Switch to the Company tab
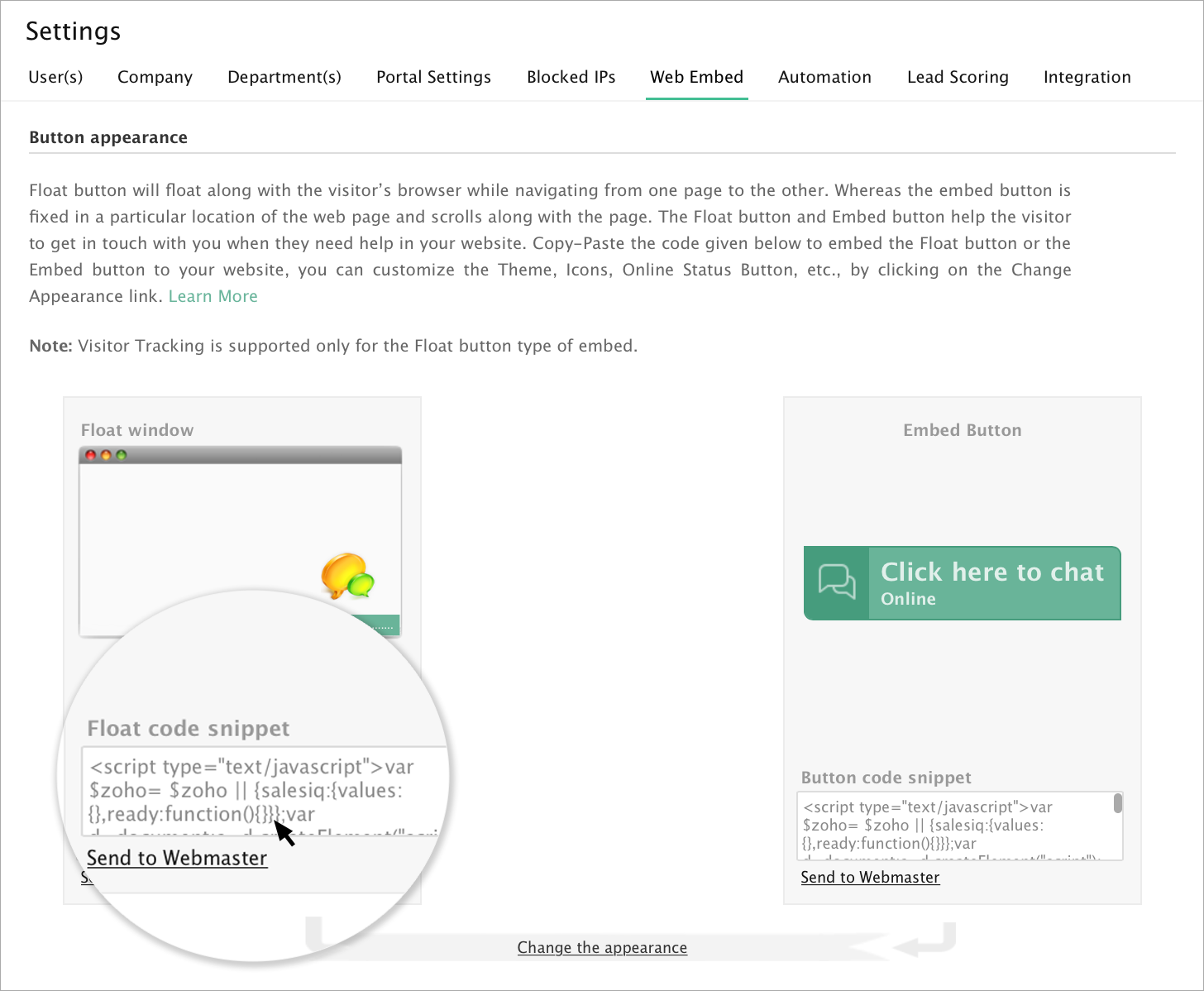Screen dimensions: 1204x991 155,77
